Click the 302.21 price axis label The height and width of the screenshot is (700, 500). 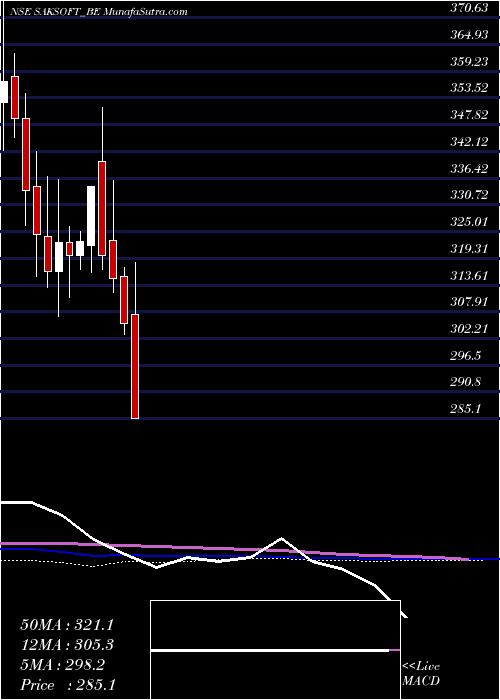(x=469, y=329)
